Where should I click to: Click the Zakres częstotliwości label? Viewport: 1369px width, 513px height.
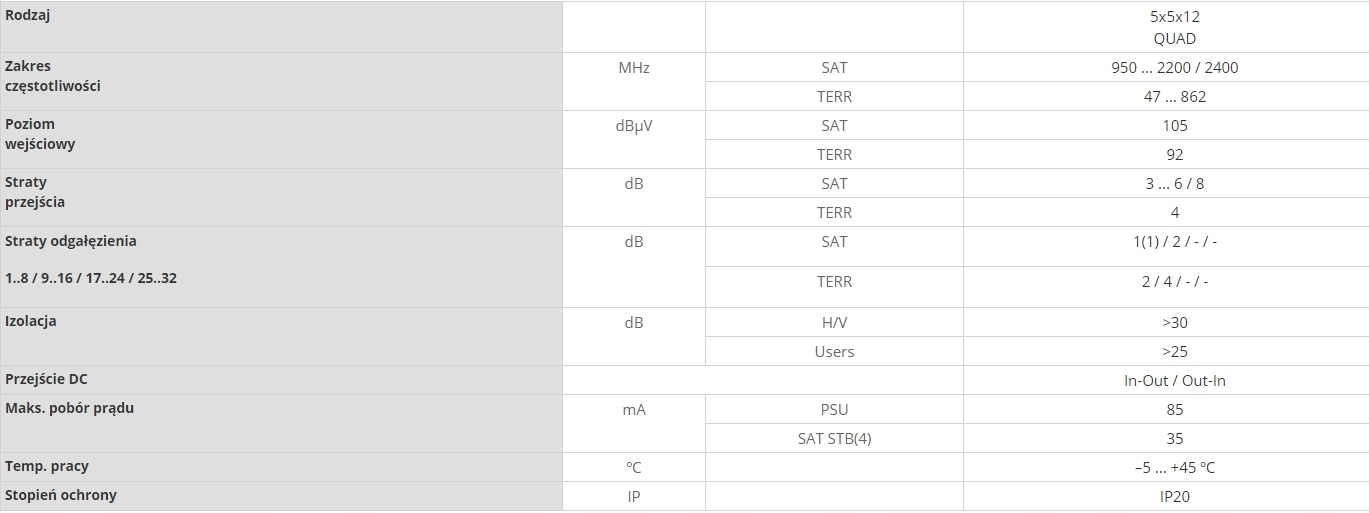tap(52, 76)
